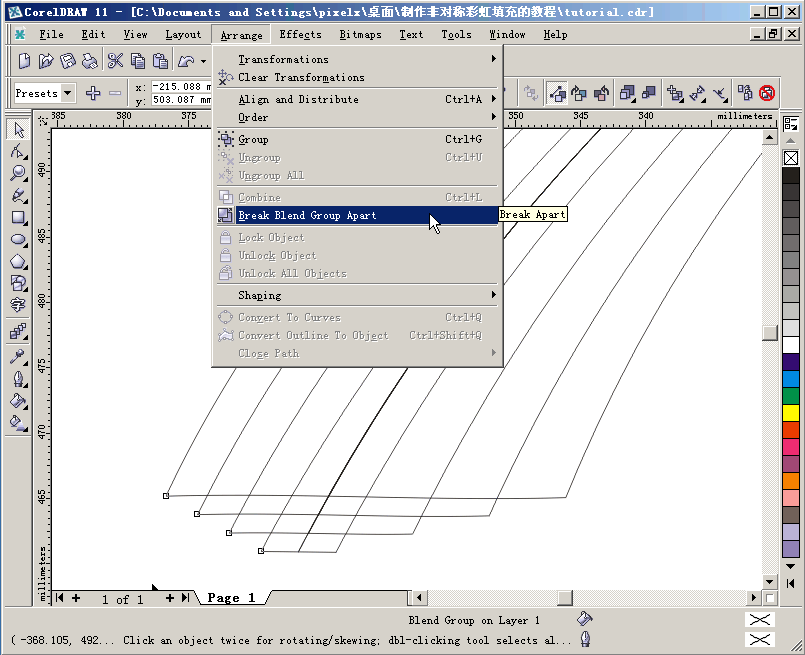
Task: Open the Align and Distribute submenu
Action: click(357, 99)
